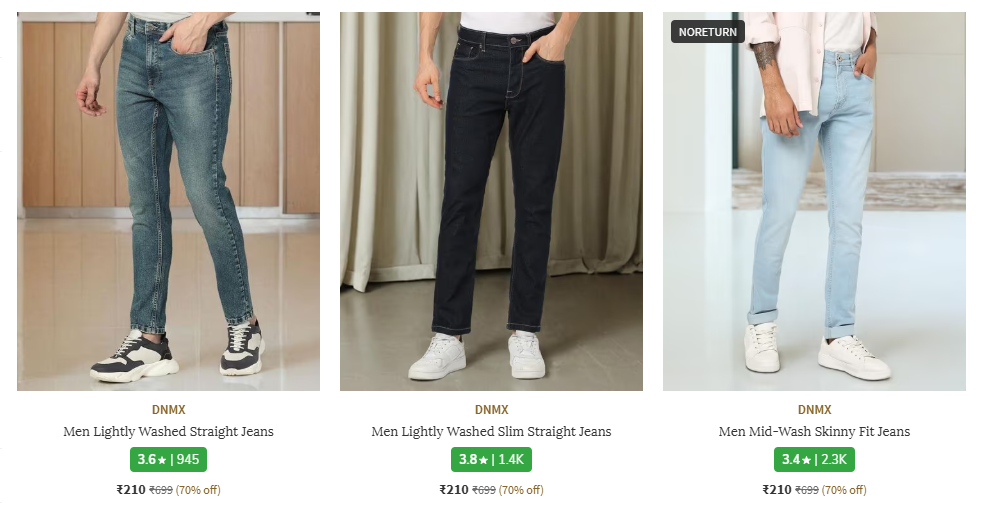
Task: Click ₹210 price of first jeans
Action: (131, 490)
